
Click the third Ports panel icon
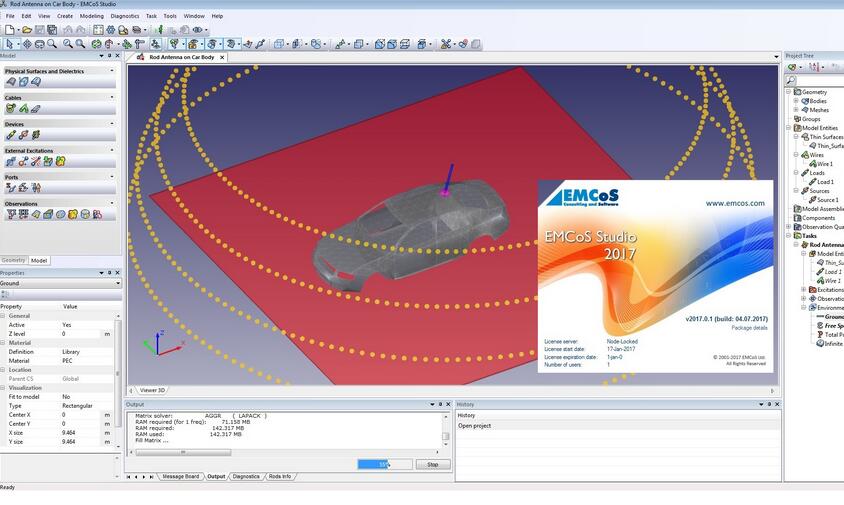click(x=36, y=187)
